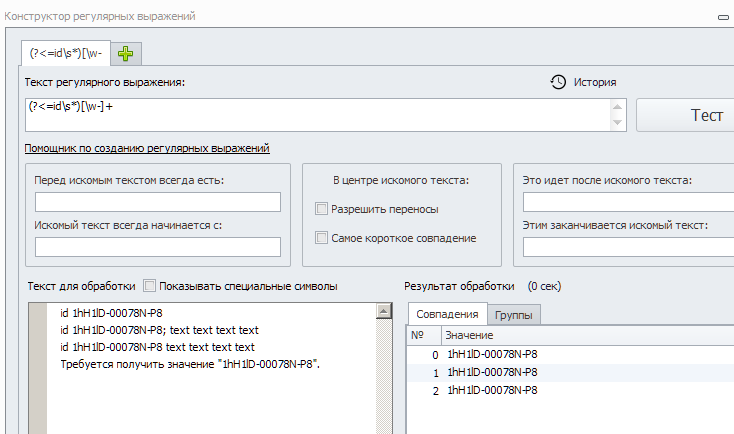This screenshot has width=734, height=434.
Task: Click the minimize window icon
Action: click(722, 17)
